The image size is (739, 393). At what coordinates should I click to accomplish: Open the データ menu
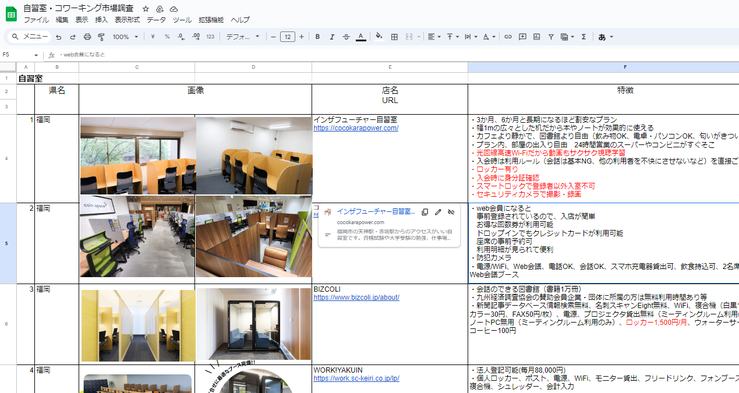[156, 20]
